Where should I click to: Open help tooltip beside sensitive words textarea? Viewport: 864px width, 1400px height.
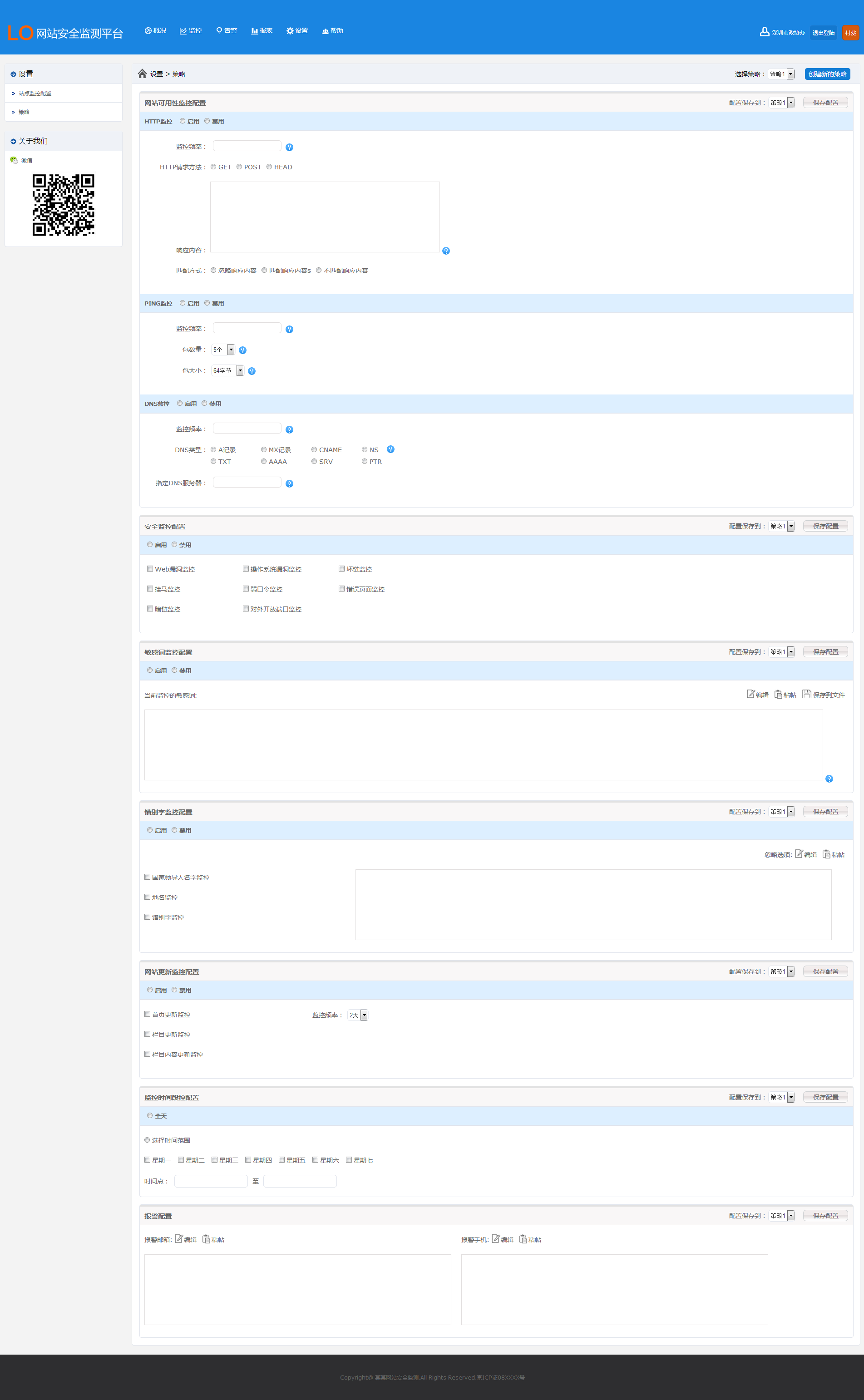829,779
